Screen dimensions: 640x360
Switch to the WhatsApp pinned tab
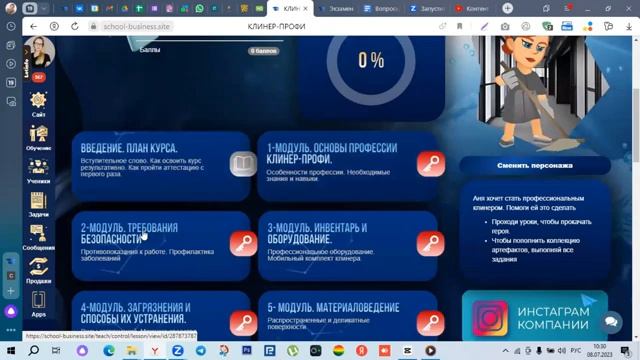[200, 8]
